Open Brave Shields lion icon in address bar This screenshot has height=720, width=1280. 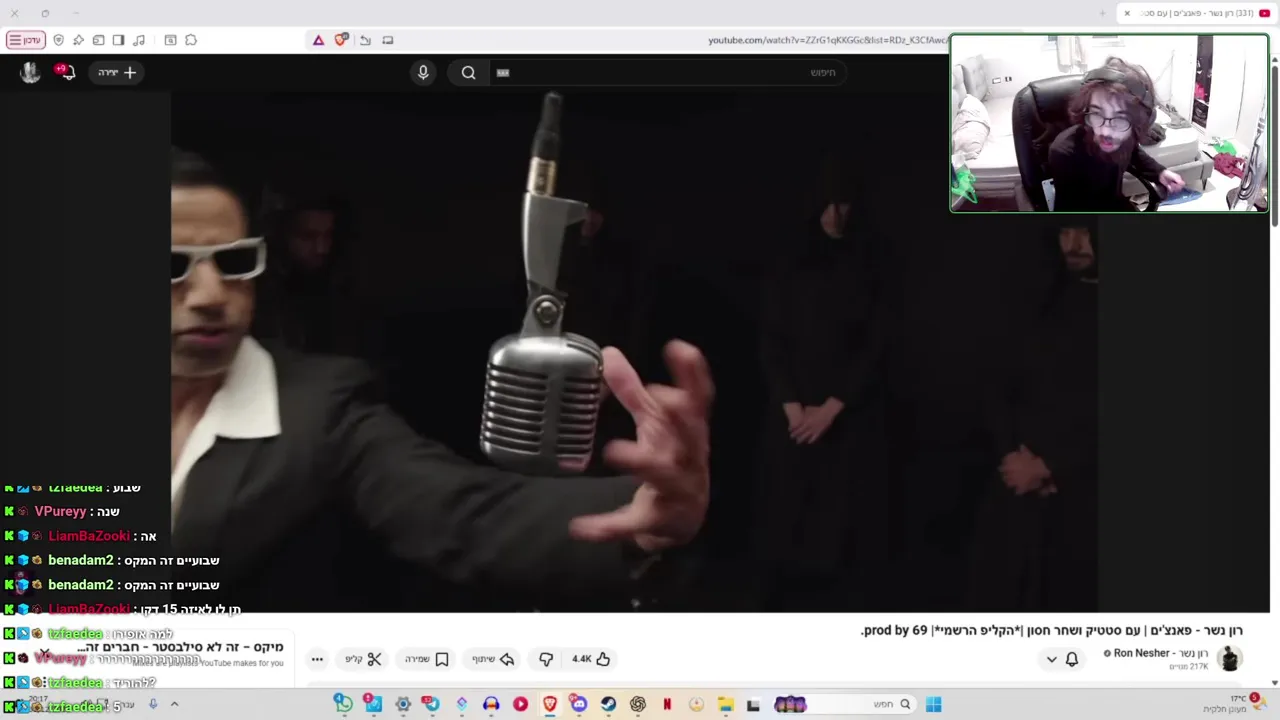pyautogui.click(x=341, y=40)
